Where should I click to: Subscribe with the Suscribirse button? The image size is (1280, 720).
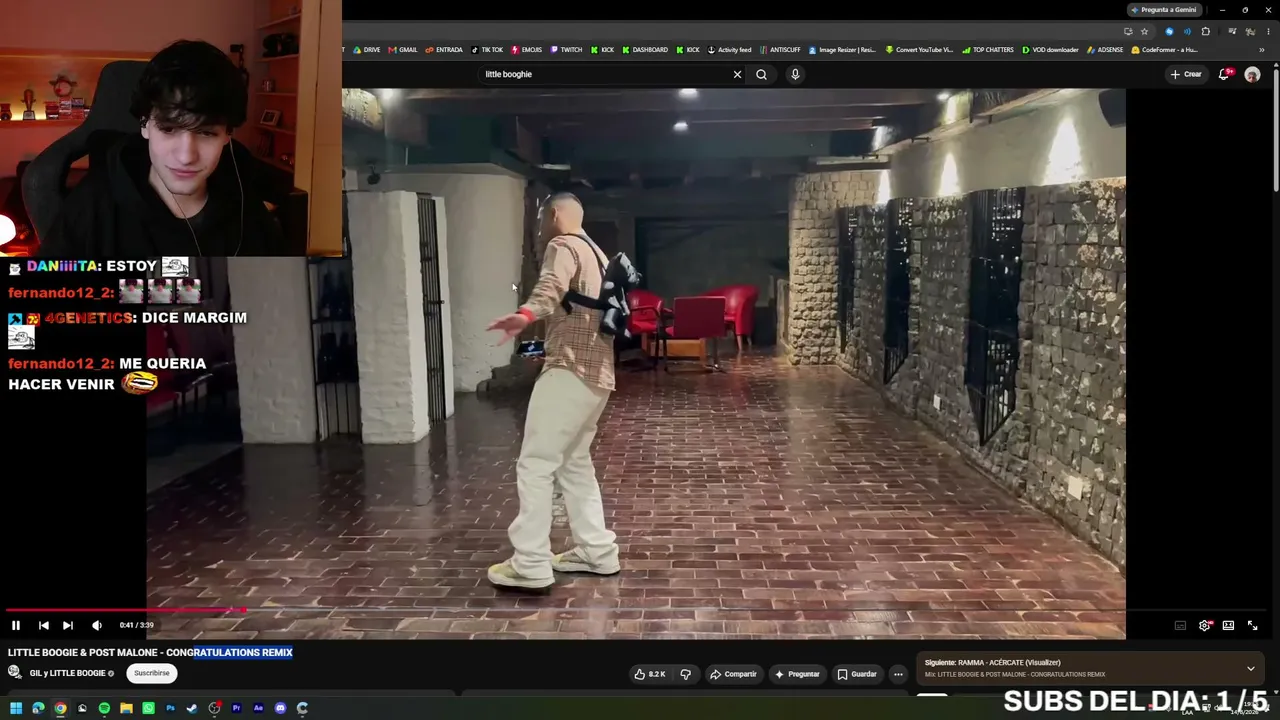click(152, 673)
